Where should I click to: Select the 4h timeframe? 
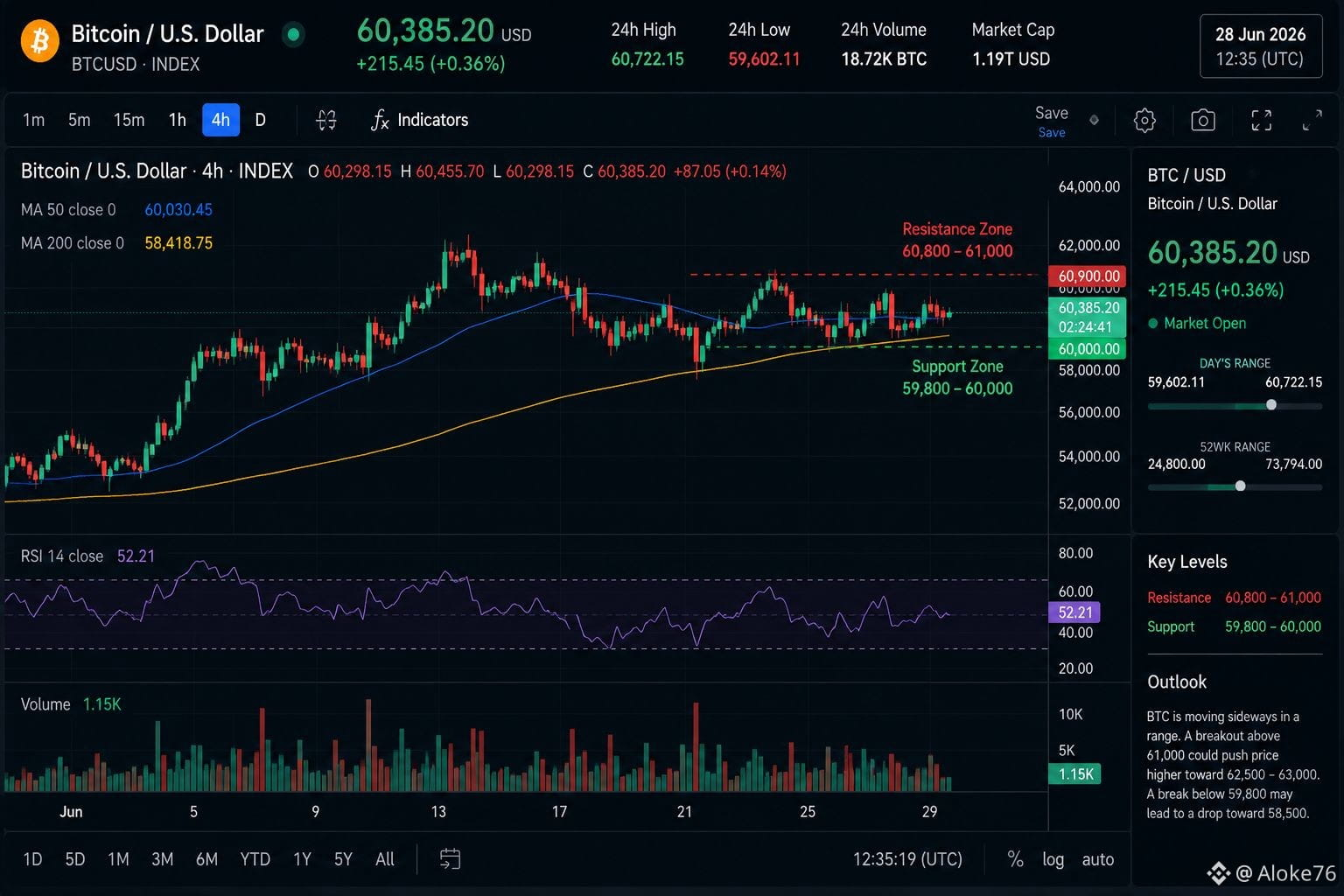coord(220,120)
